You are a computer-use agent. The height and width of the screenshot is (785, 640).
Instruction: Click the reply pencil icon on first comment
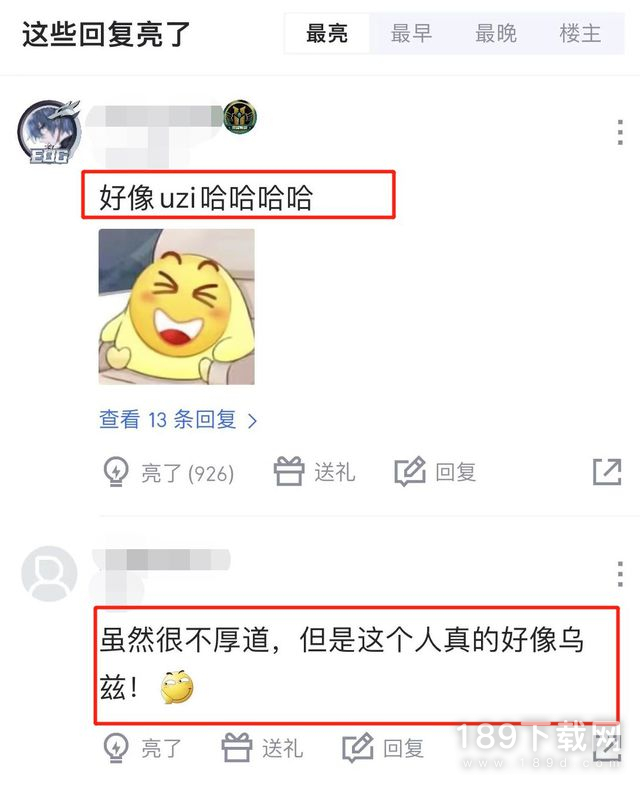pos(410,472)
